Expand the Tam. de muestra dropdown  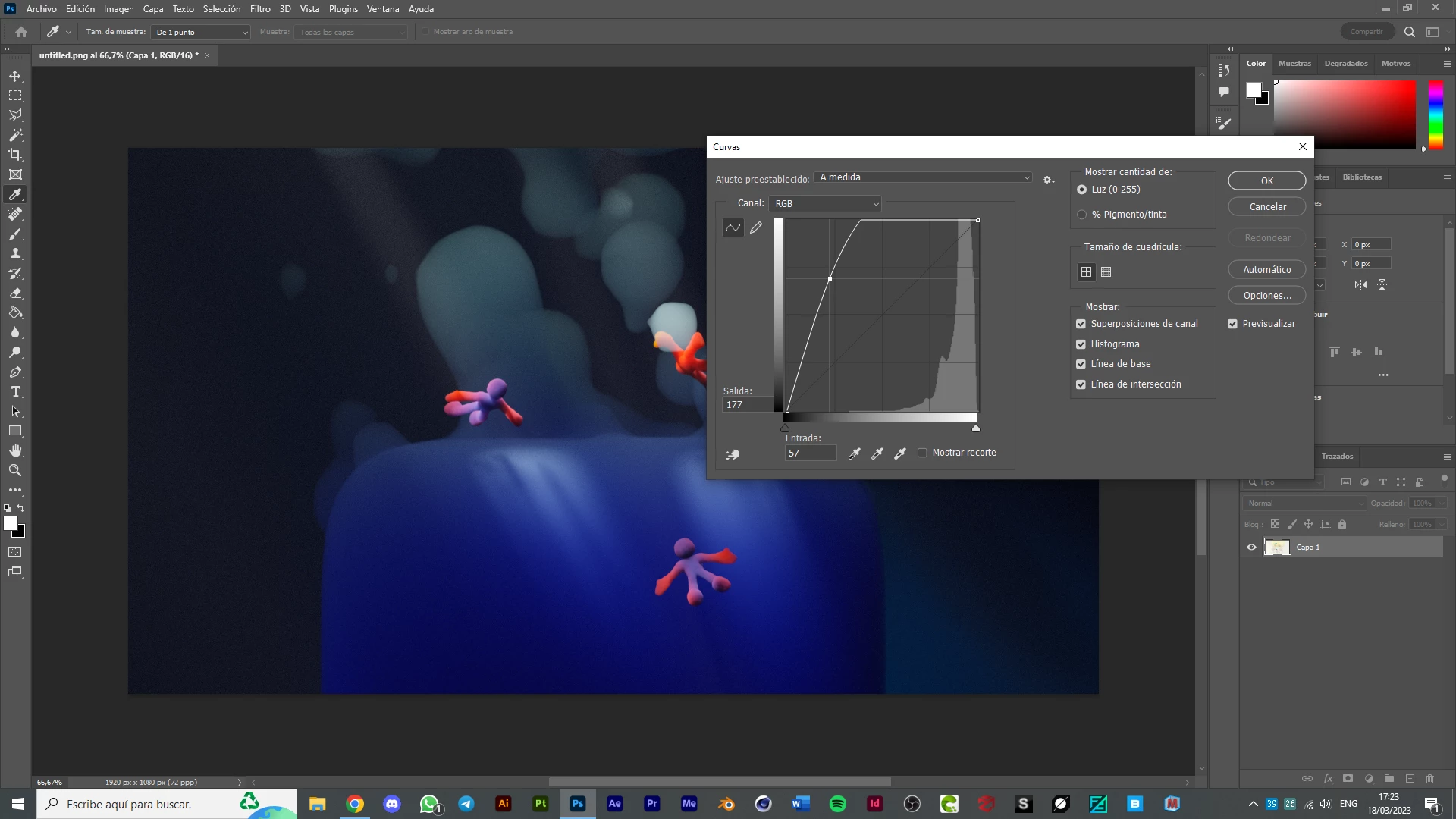pos(201,33)
